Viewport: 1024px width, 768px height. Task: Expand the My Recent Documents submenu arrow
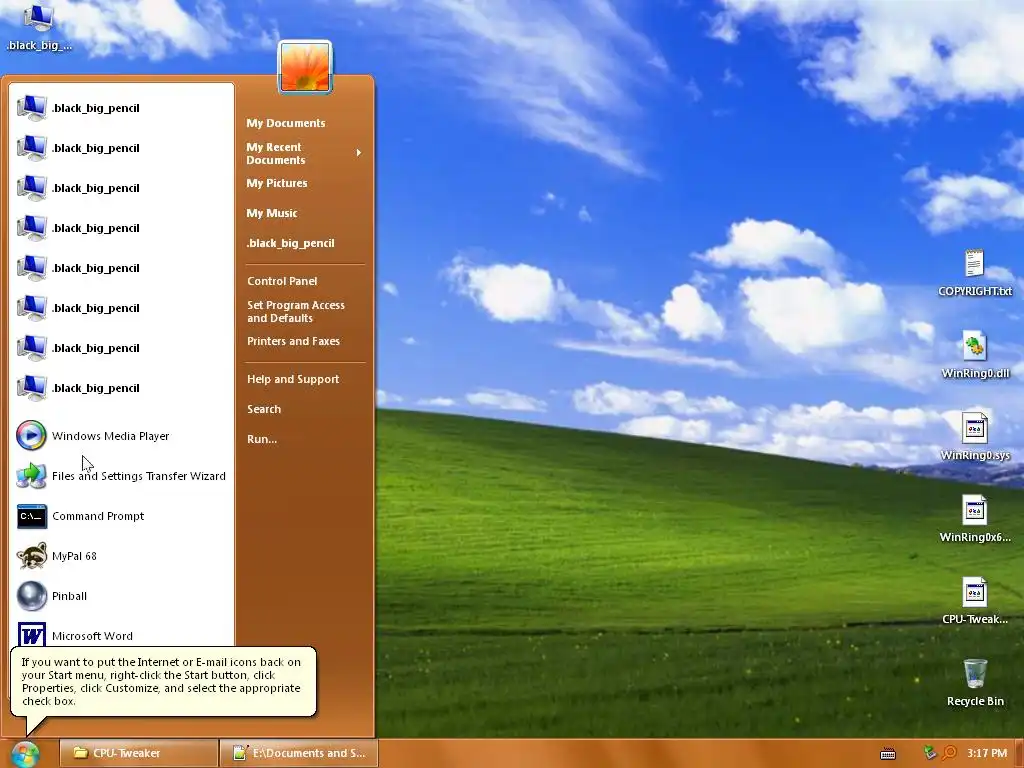pyautogui.click(x=359, y=153)
